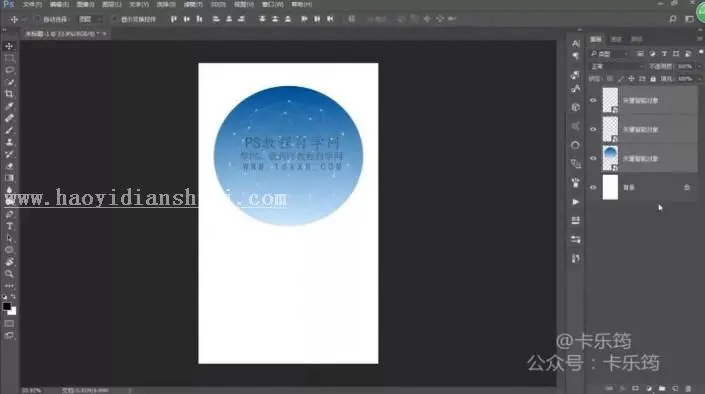Select the Healing Brush tool
This screenshot has height=394, width=705.
coord(9,118)
